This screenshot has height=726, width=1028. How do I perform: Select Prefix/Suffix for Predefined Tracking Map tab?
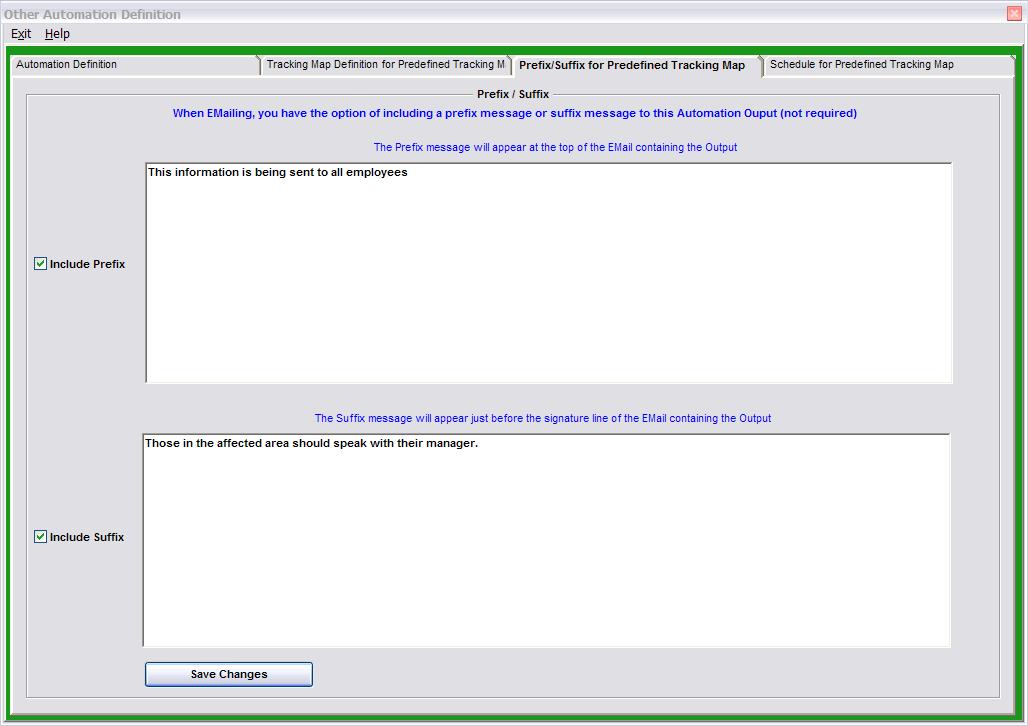(x=632, y=65)
